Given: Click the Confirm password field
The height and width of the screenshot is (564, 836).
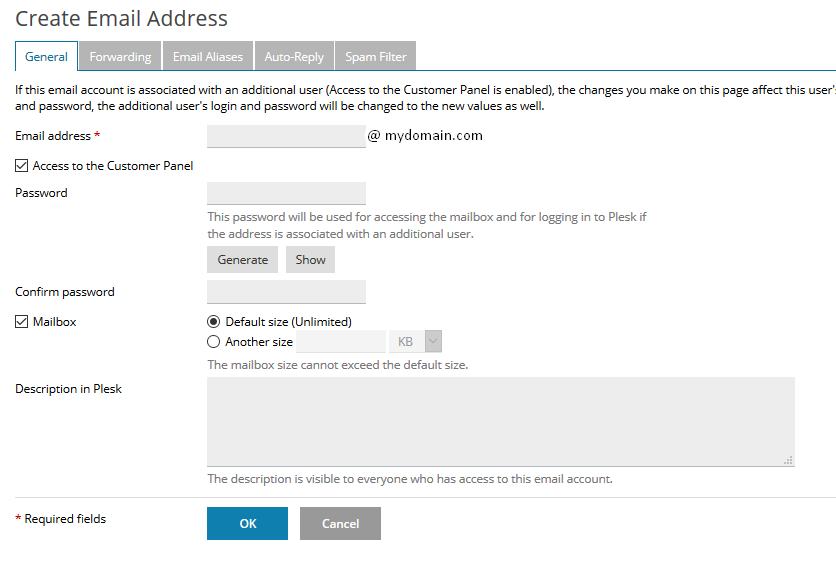Looking at the screenshot, I should tap(286, 292).
